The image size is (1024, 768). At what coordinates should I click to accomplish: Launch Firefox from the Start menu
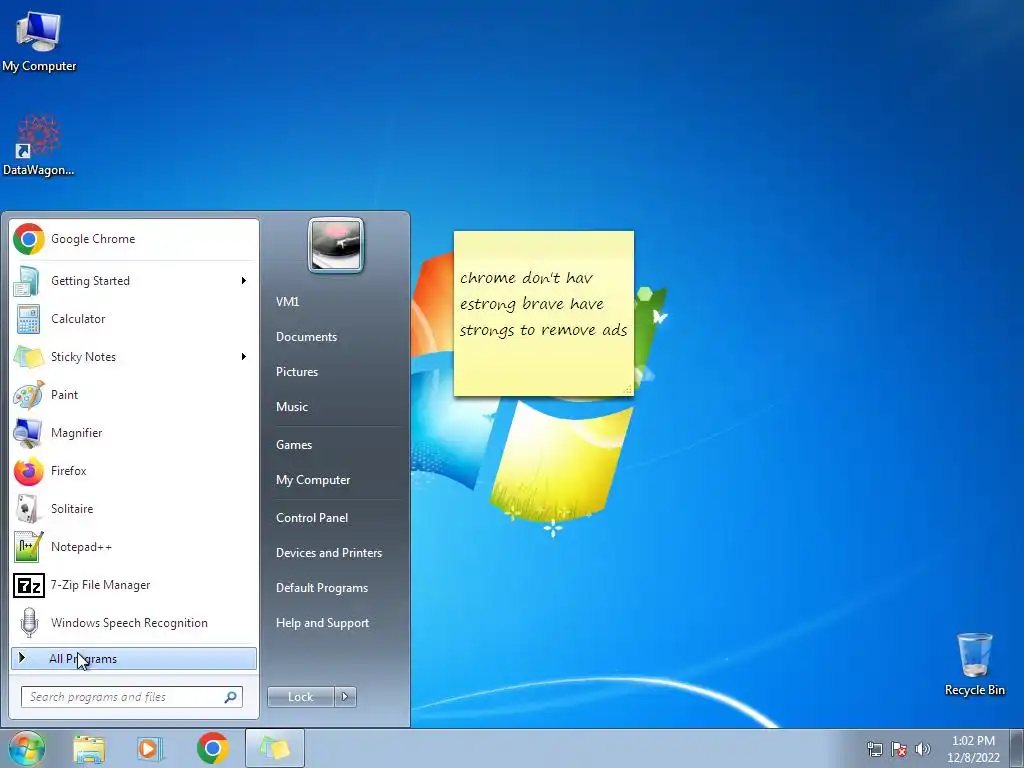click(x=134, y=471)
